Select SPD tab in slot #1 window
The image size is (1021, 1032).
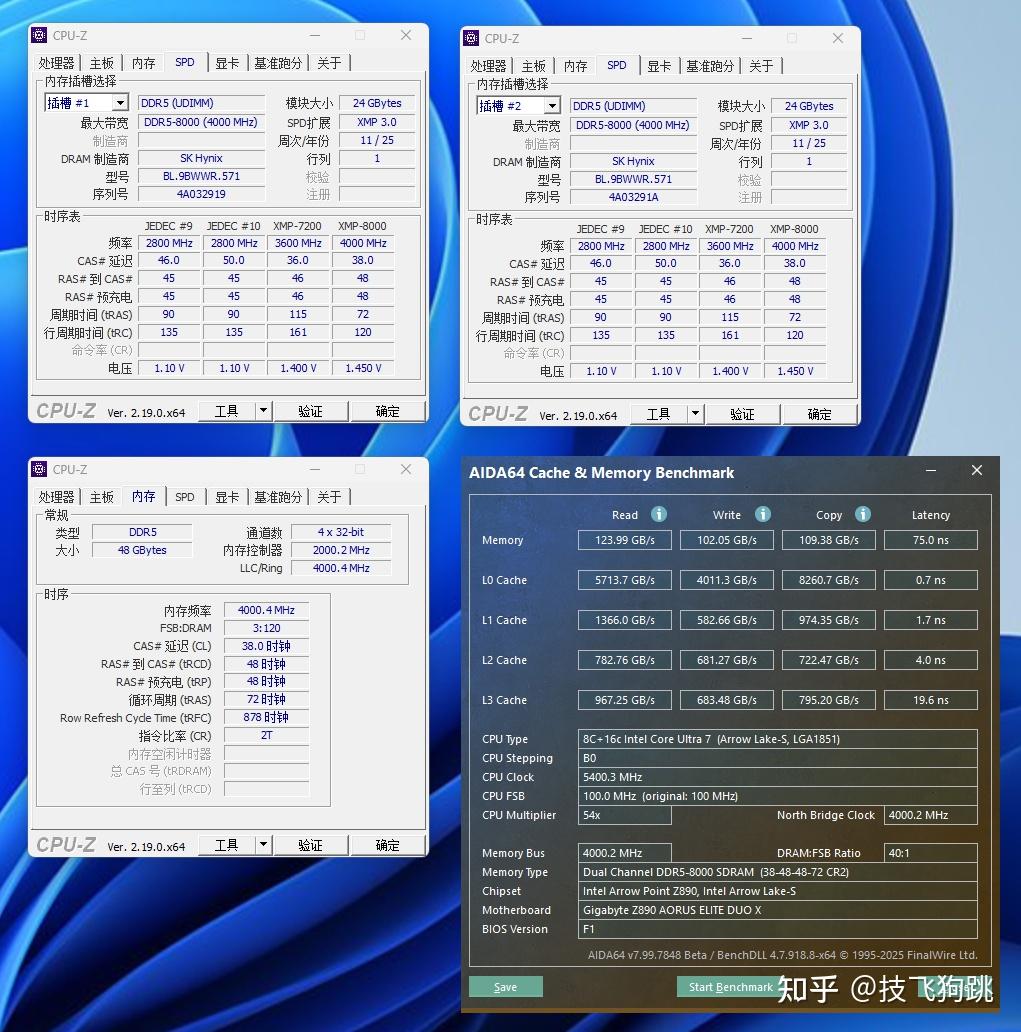pyautogui.click(x=185, y=63)
